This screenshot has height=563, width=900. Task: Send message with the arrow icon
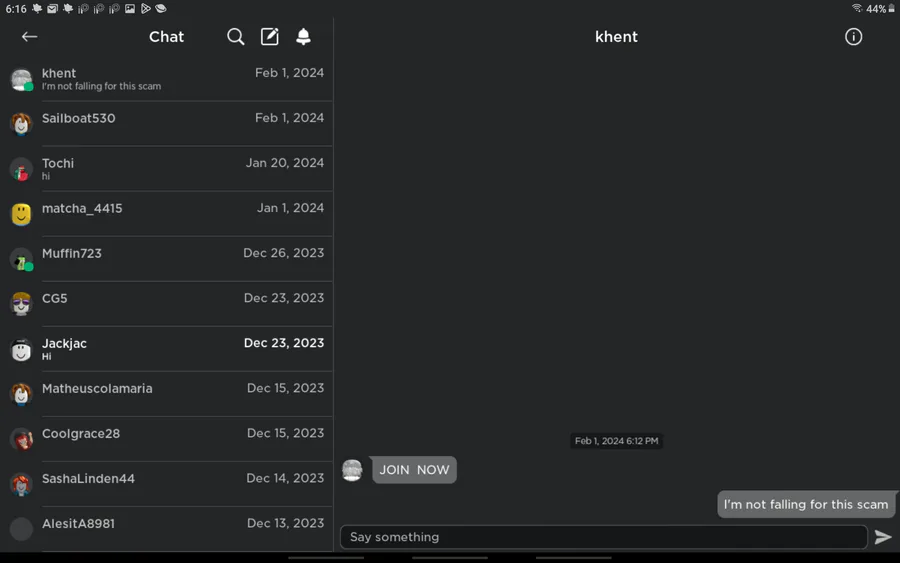click(x=883, y=537)
